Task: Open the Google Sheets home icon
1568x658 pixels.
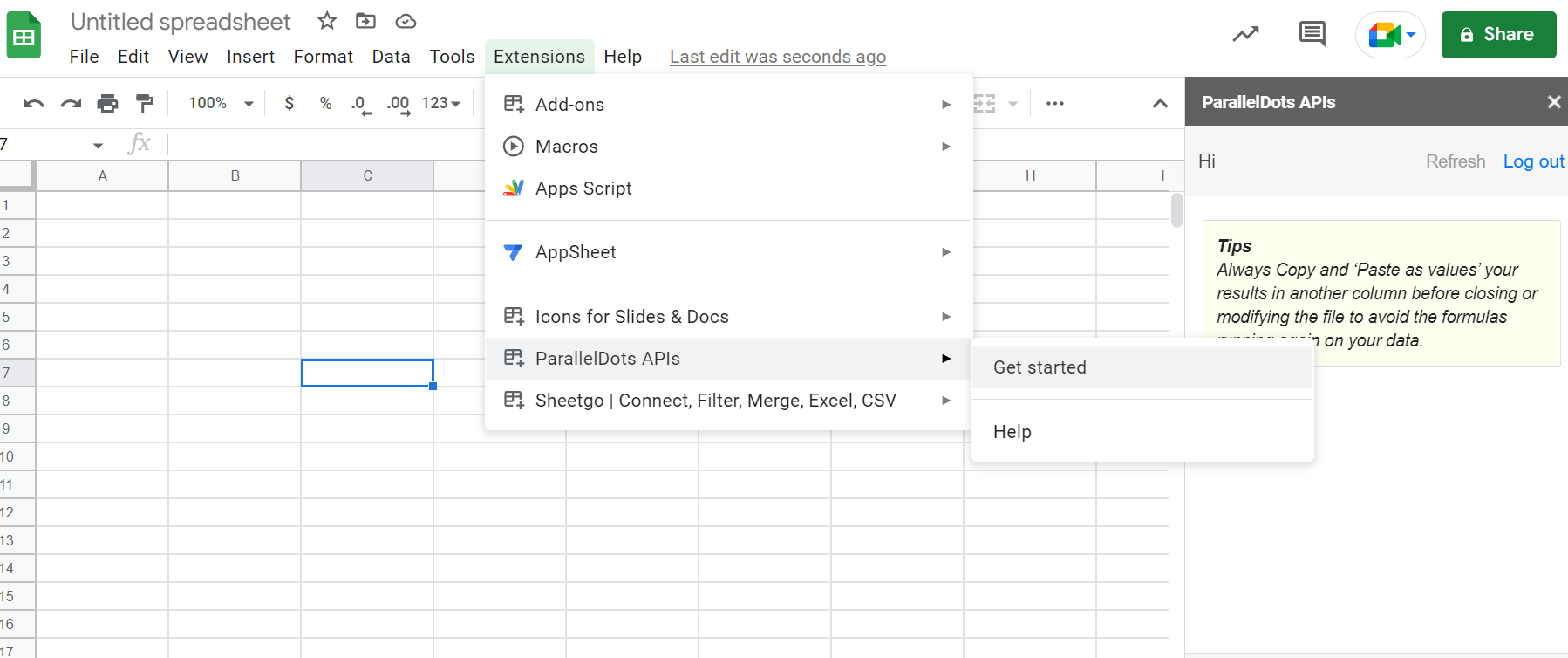Action: pos(24,36)
